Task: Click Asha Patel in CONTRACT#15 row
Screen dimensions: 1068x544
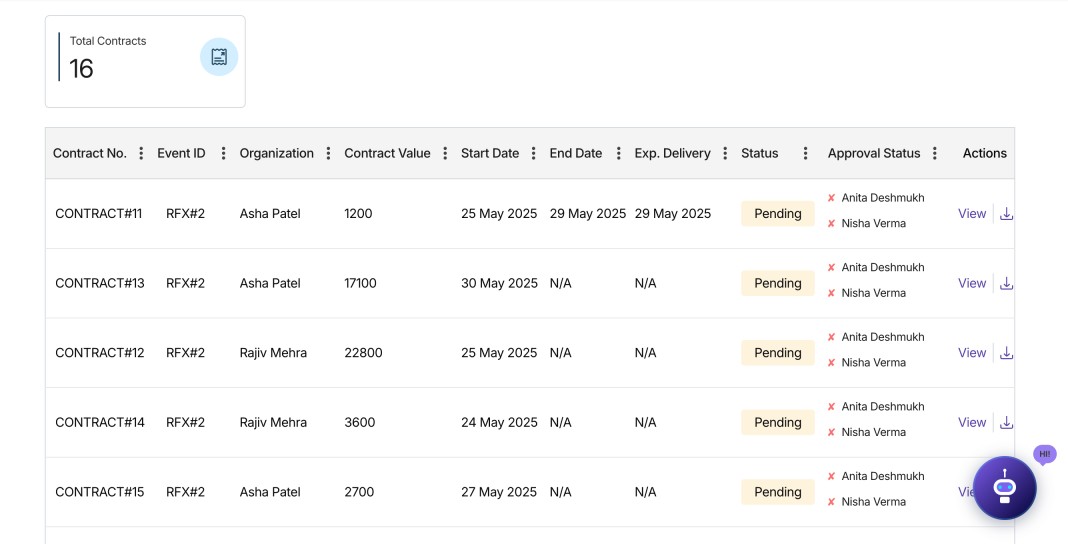Action: click(x=270, y=492)
